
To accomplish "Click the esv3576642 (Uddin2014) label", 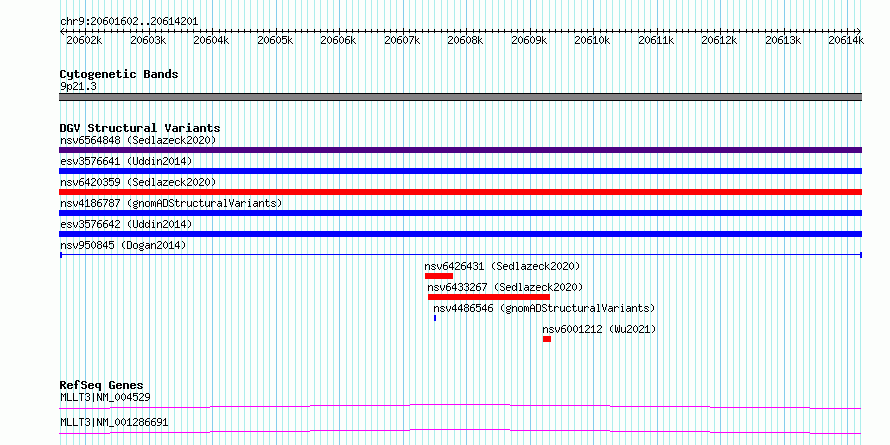I will coord(126,224).
